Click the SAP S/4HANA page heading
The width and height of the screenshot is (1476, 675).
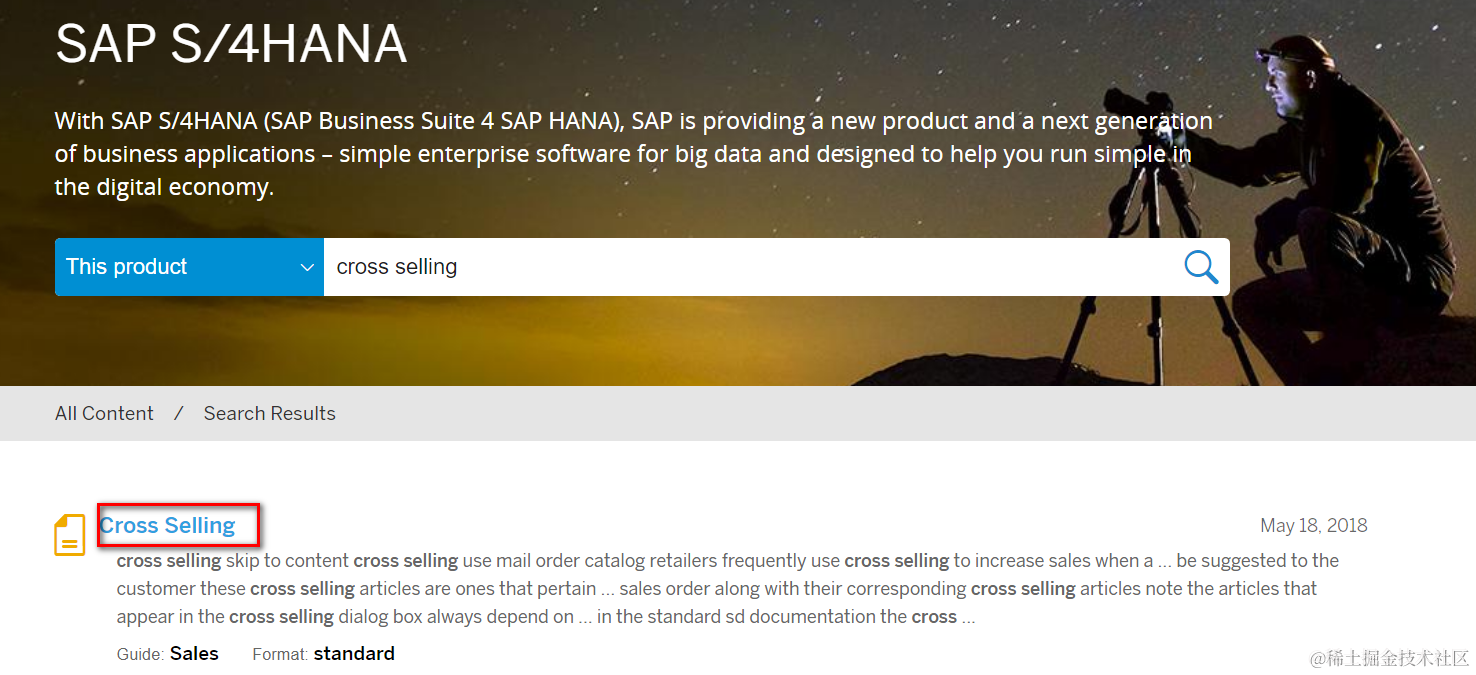coord(231,43)
